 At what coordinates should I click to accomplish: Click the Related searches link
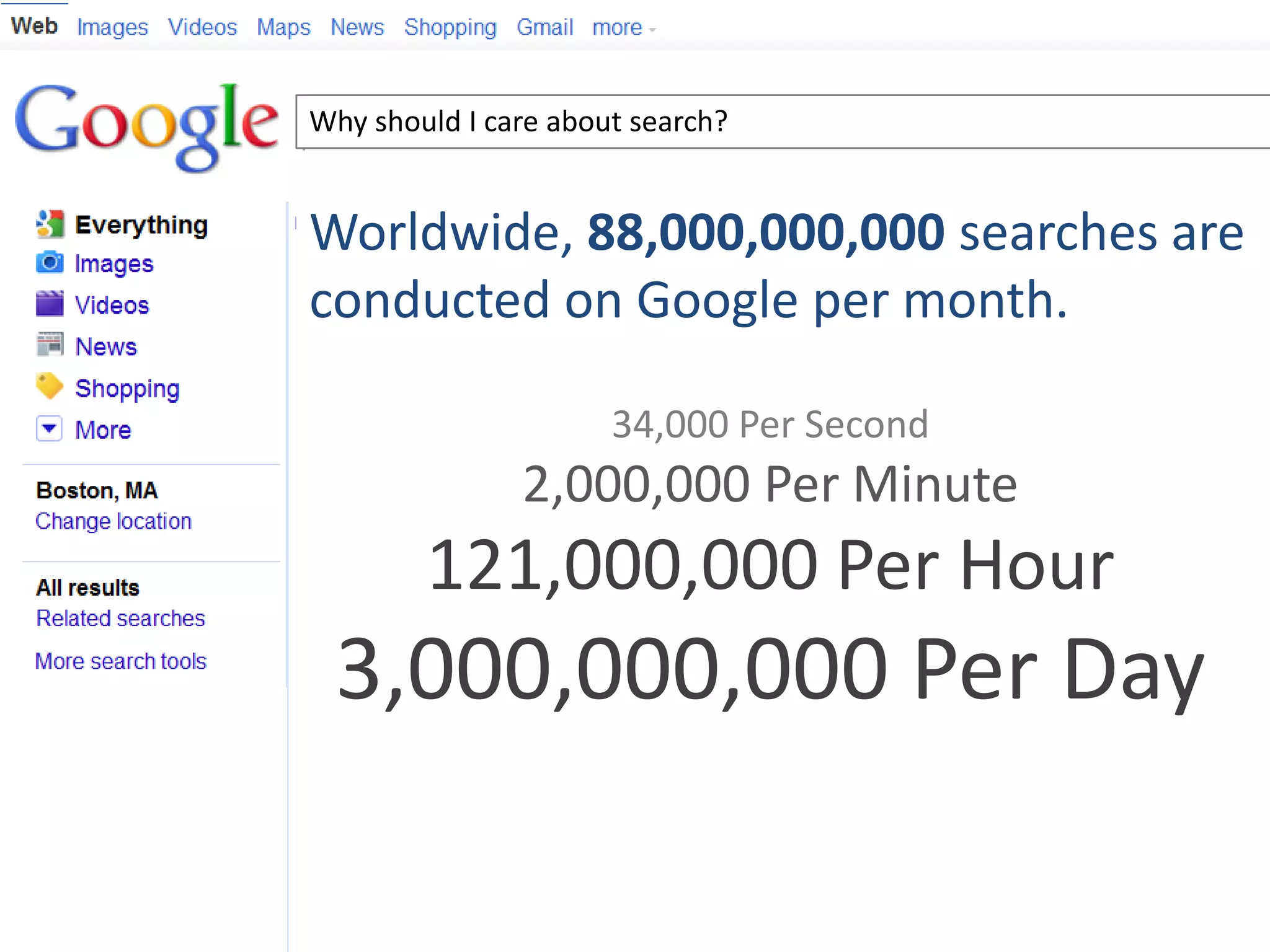click(x=120, y=618)
